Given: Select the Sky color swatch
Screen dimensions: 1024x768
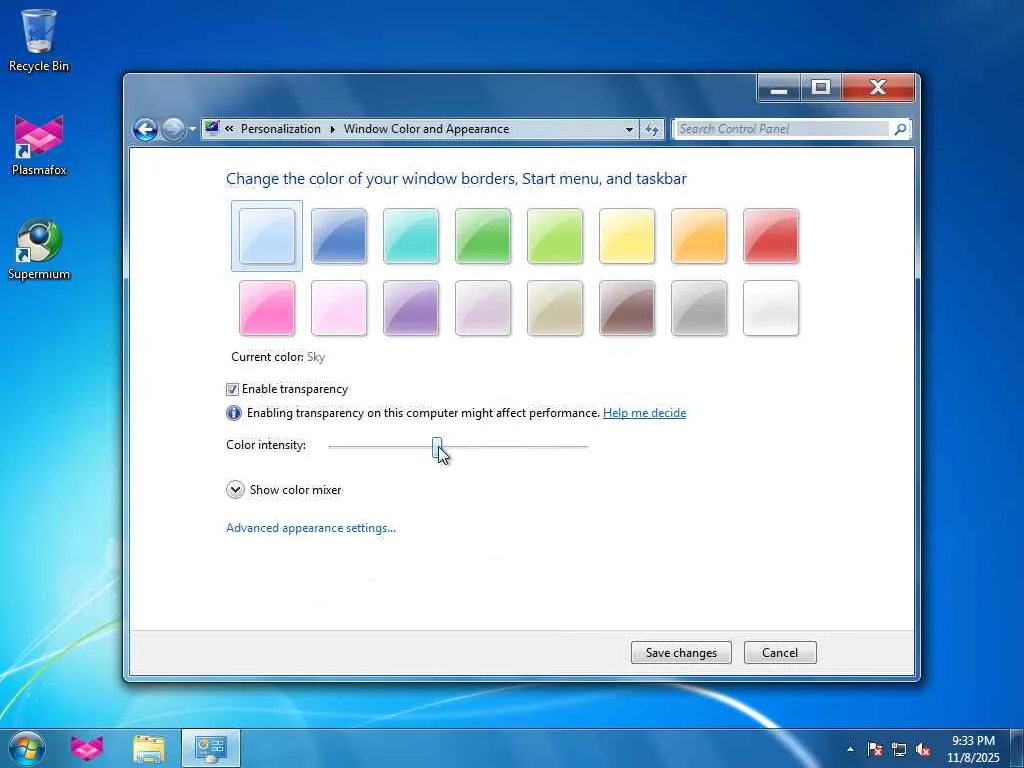Looking at the screenshot, I should (x=266, y=236).
